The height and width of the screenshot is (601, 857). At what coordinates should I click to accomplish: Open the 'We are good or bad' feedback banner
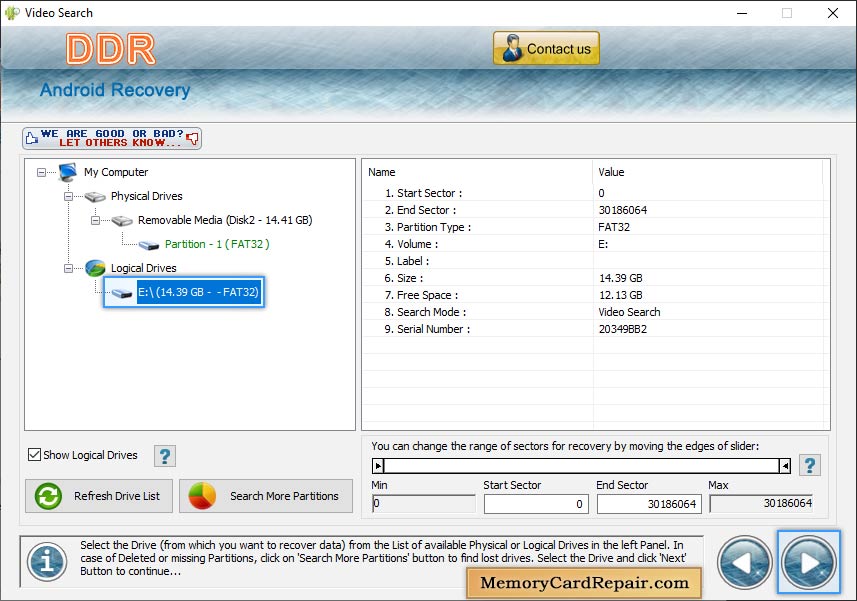112,138
